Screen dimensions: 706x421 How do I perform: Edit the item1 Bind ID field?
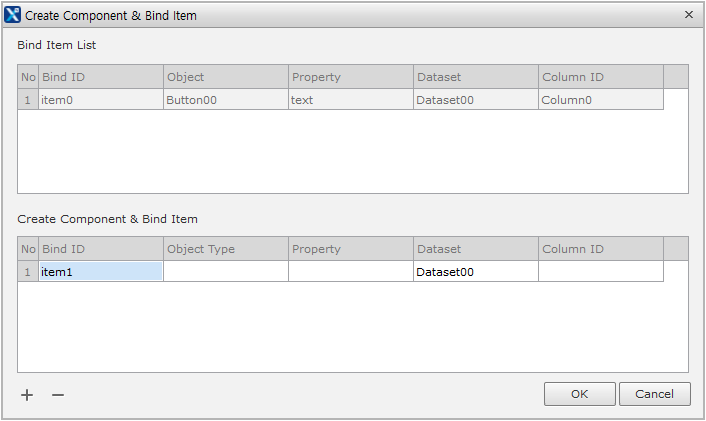[100, 271]
